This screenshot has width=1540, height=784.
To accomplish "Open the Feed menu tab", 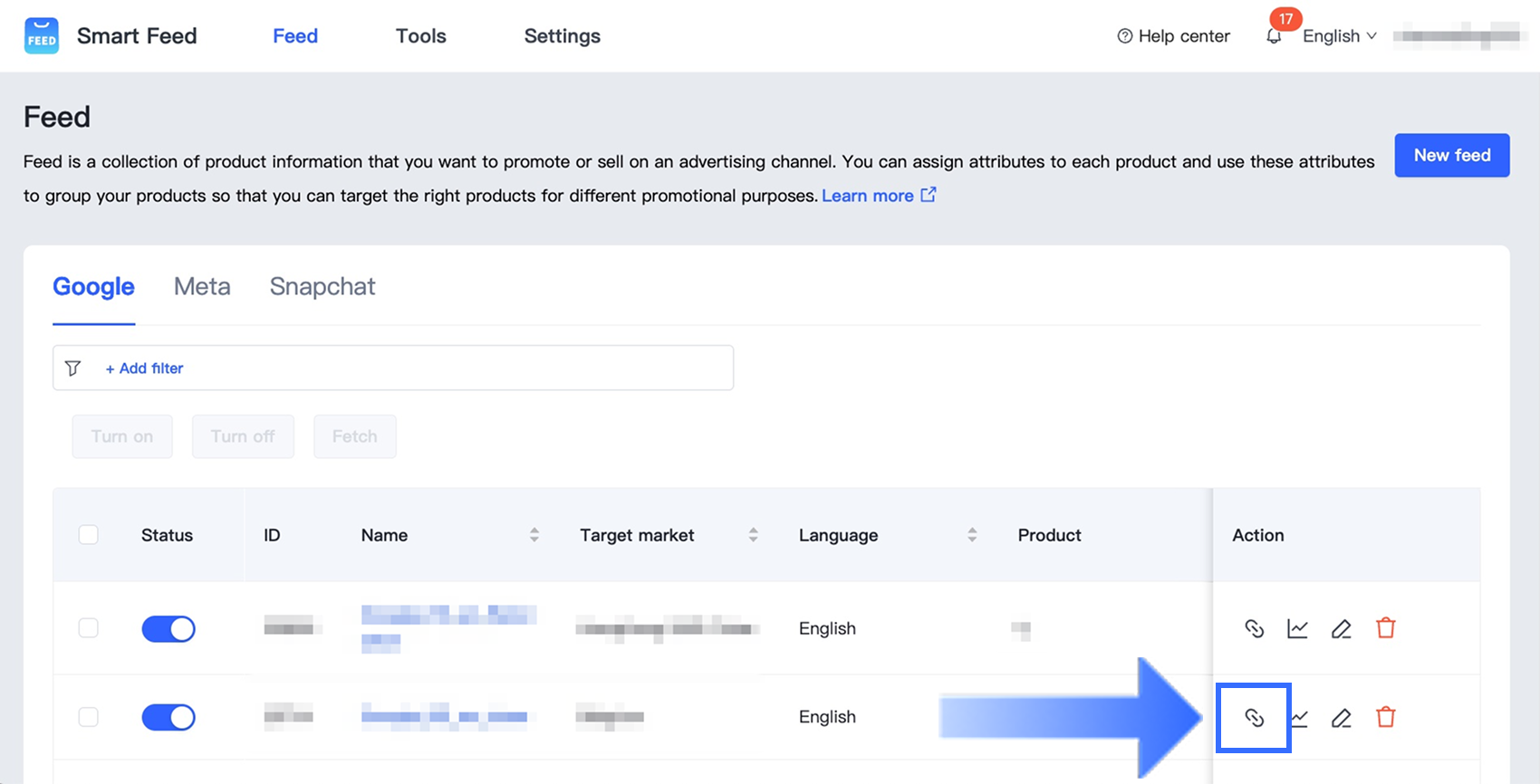I will point(295,36).
